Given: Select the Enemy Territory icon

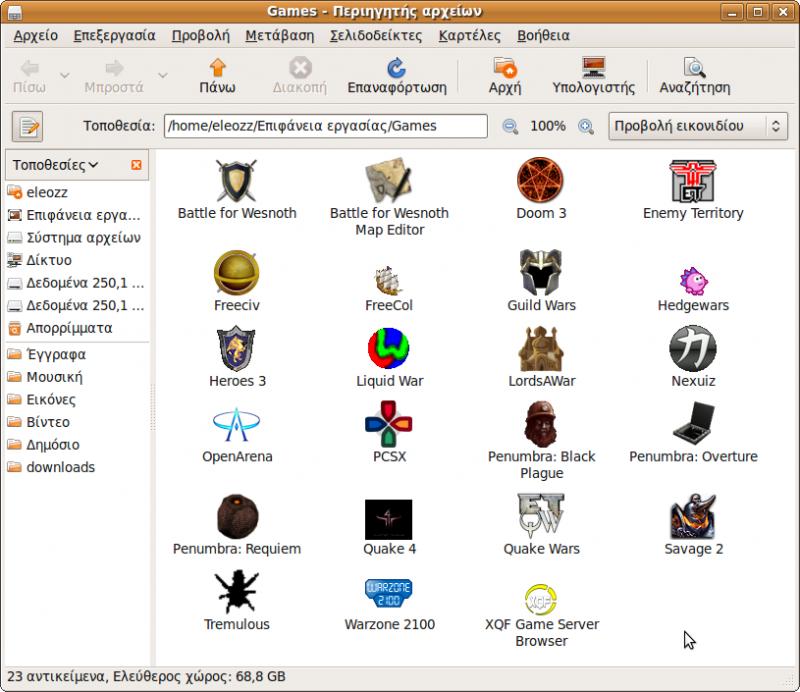Looking at the screenshot, I should [x=693, y=180].
